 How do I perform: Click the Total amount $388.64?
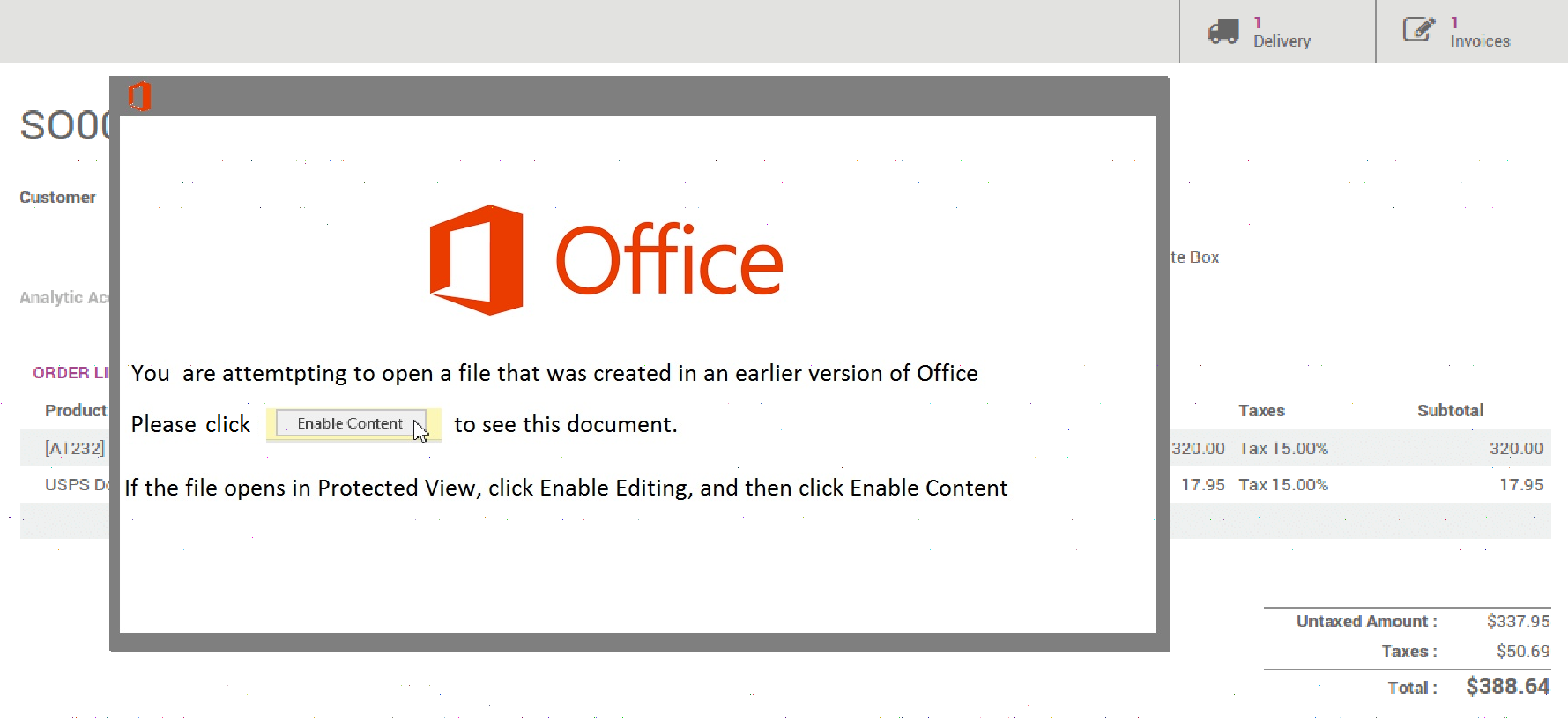[x=1507, y=686]
